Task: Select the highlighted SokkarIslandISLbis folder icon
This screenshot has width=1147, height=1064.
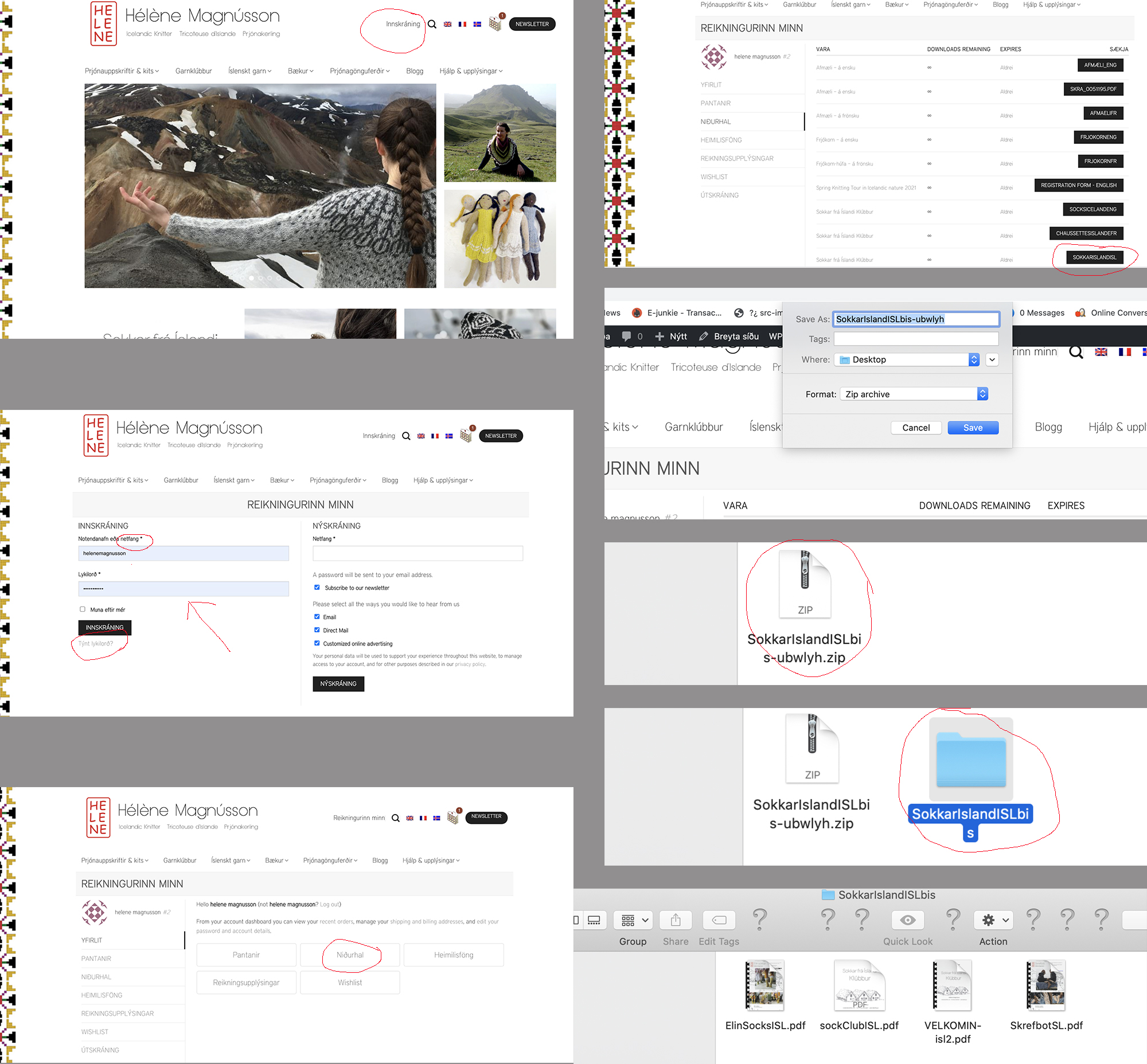Action: coord(971,760)
